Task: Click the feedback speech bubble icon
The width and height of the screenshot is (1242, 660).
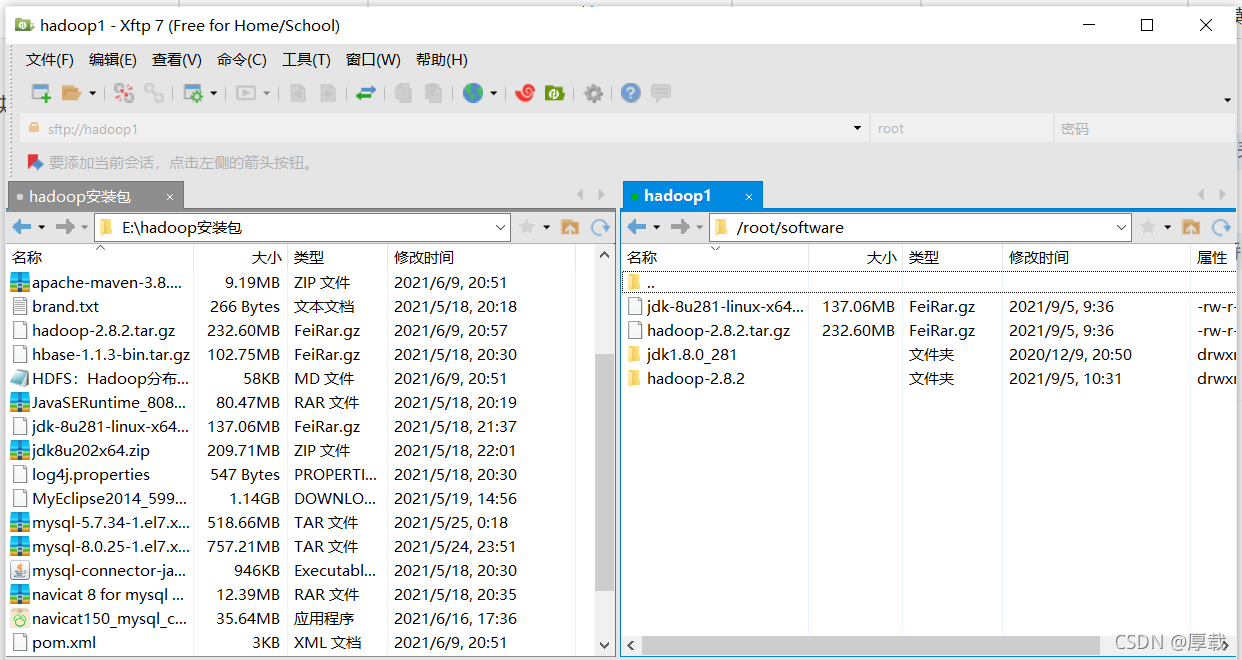Action: [x=661, y=93]
